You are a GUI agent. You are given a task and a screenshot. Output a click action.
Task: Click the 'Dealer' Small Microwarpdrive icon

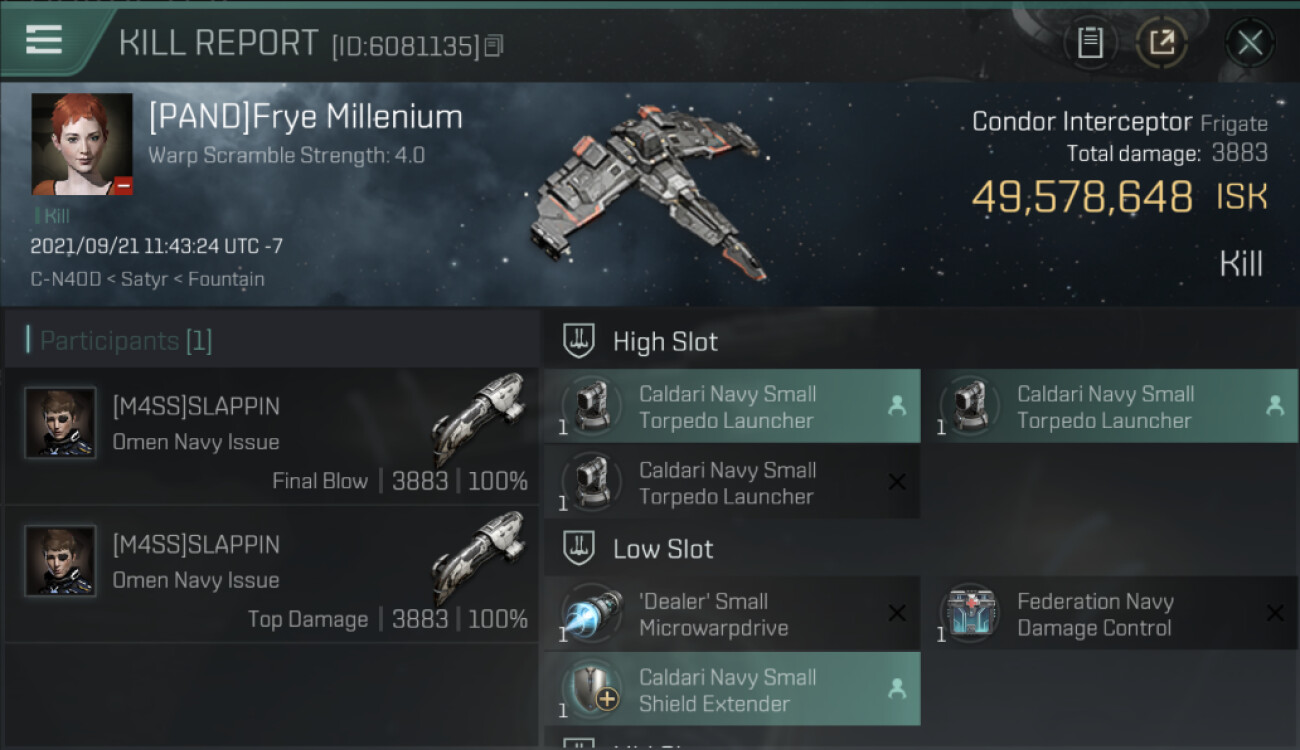pyautogui.click(x=591, y=614)
